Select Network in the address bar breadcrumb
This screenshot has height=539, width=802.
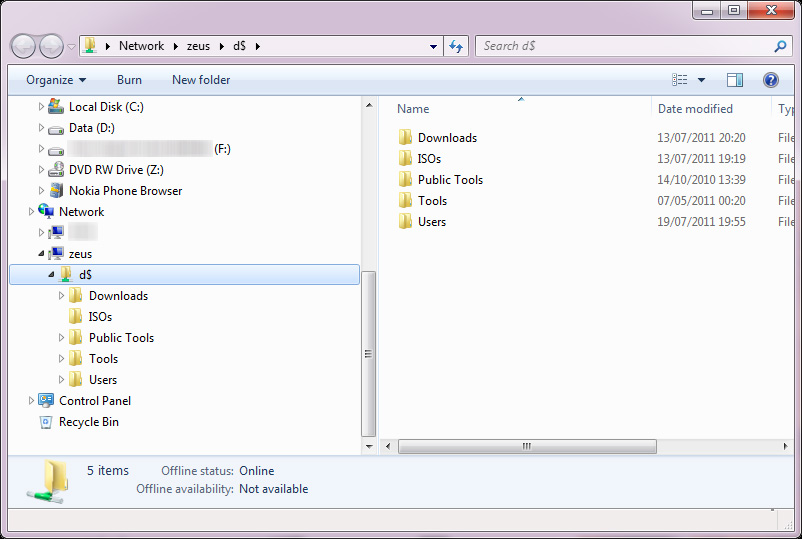tap(141, 46)
